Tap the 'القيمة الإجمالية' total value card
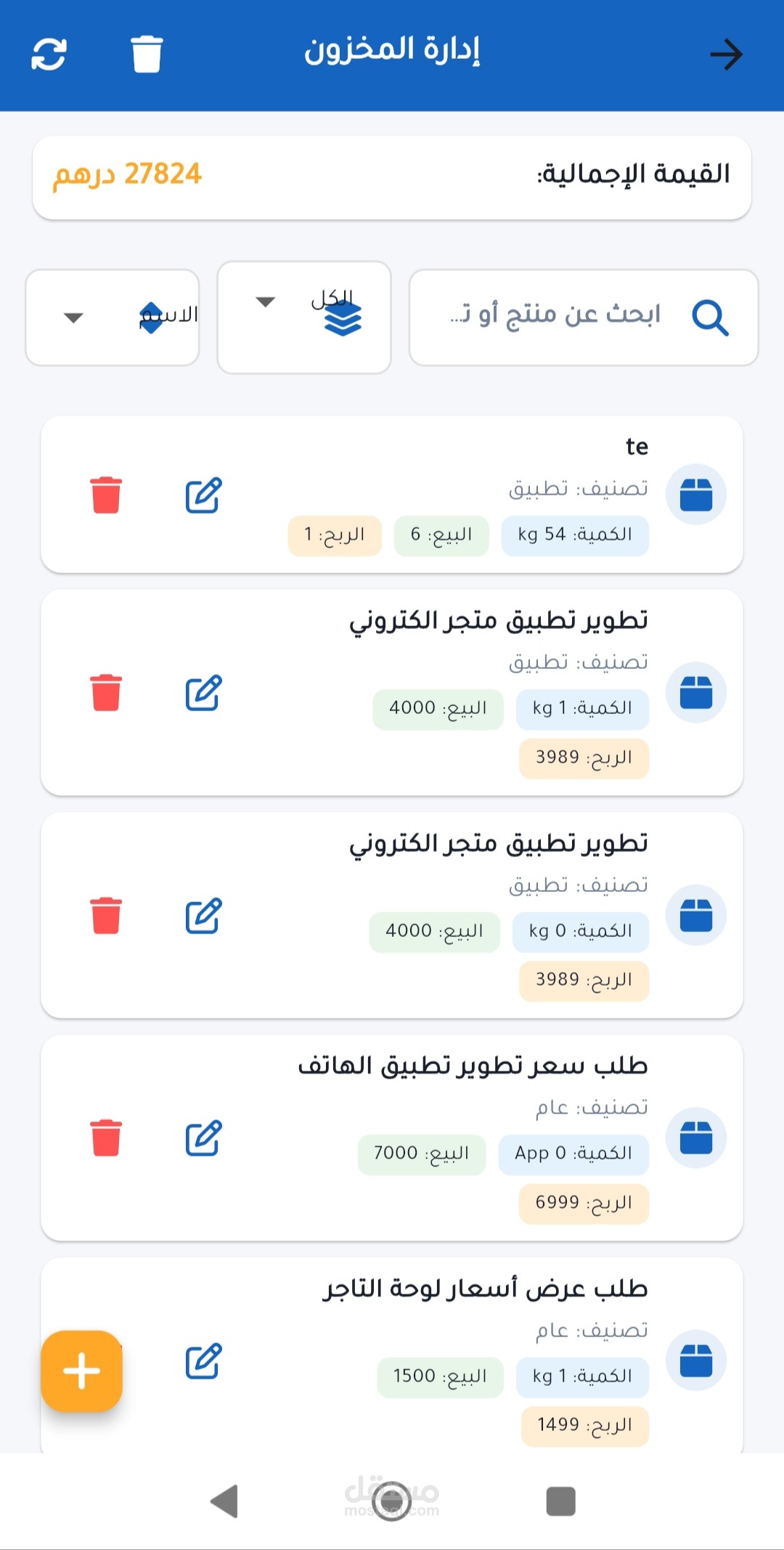 coord(392,177)
